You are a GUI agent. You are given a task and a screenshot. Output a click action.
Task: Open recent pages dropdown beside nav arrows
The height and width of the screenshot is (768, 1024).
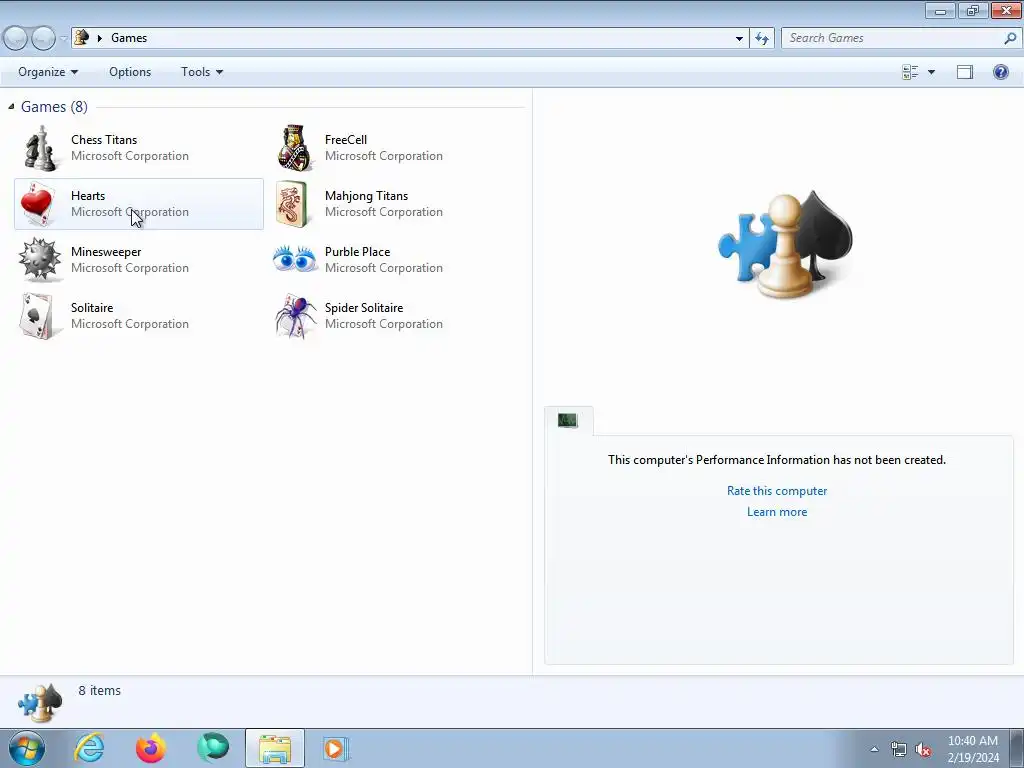(x=63, y=39)
